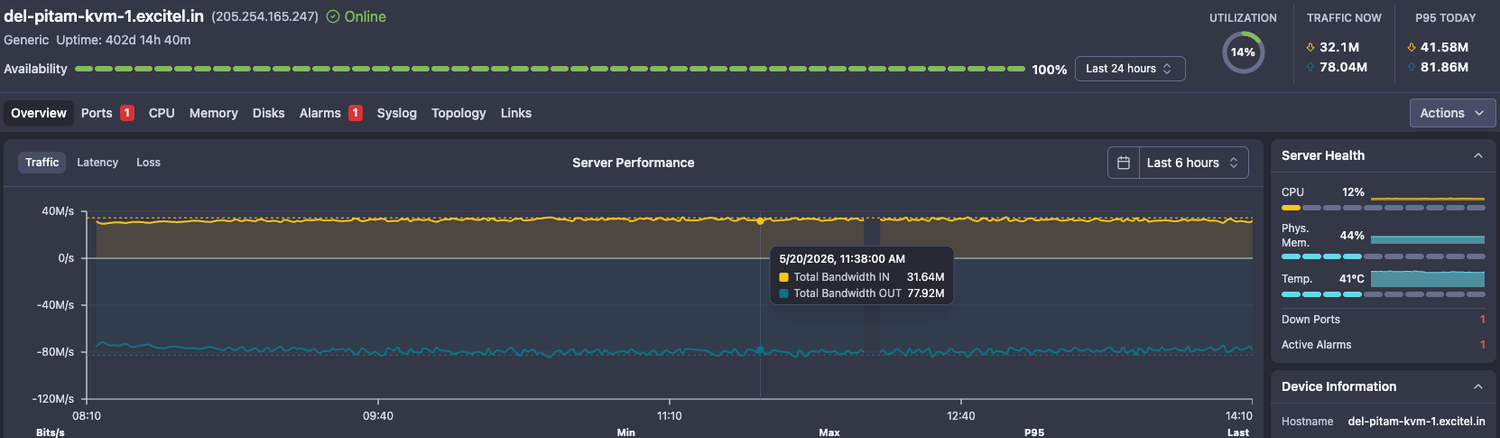Click the P95 Today outbound arrow icon
Screen dimensions: 1500x438
click(1412, 67)
